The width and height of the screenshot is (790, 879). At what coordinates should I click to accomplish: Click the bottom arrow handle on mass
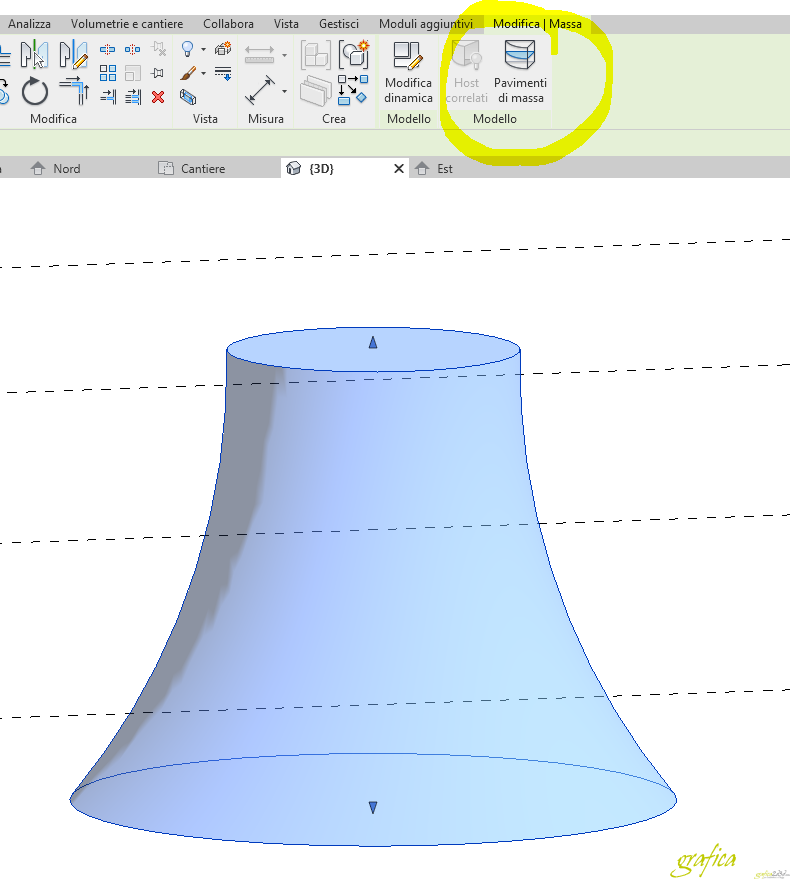click(373, 807)
